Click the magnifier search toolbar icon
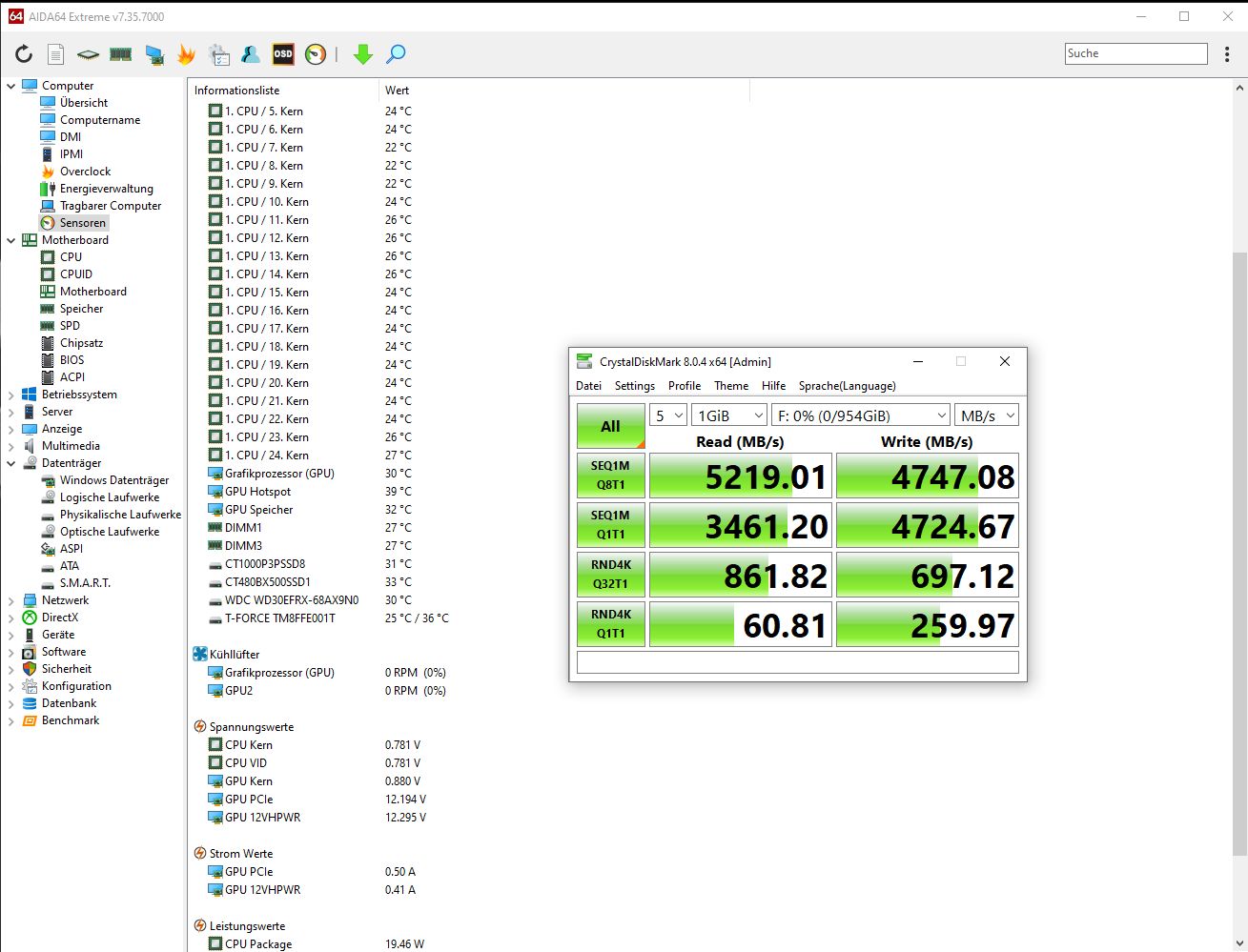The image size is (1248, 952). tap(396, 54)
